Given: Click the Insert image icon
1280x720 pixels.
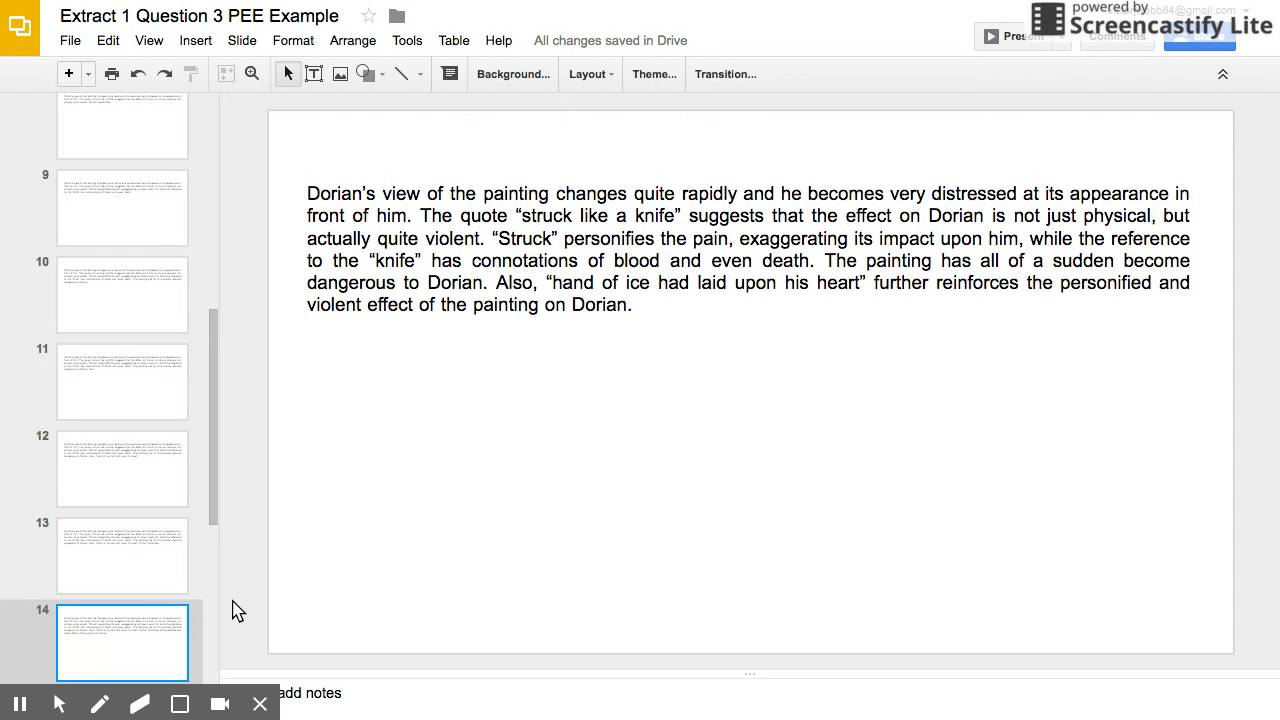Looking at the screenshot, I should (x=340, y=74).
